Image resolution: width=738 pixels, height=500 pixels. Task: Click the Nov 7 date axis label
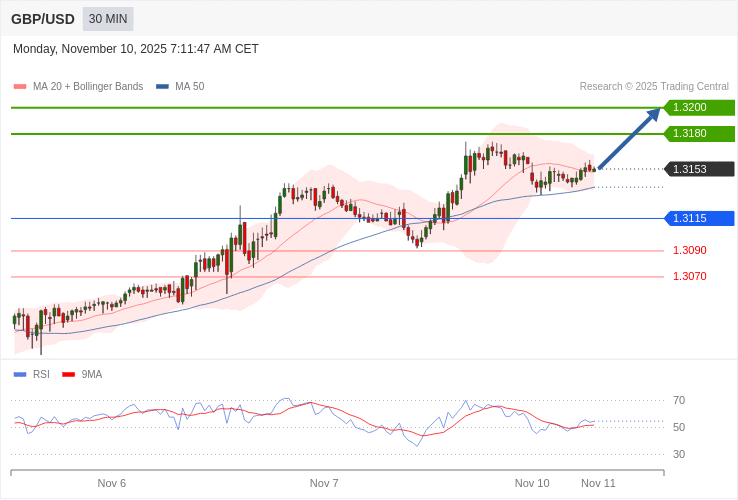pos(324,484)
